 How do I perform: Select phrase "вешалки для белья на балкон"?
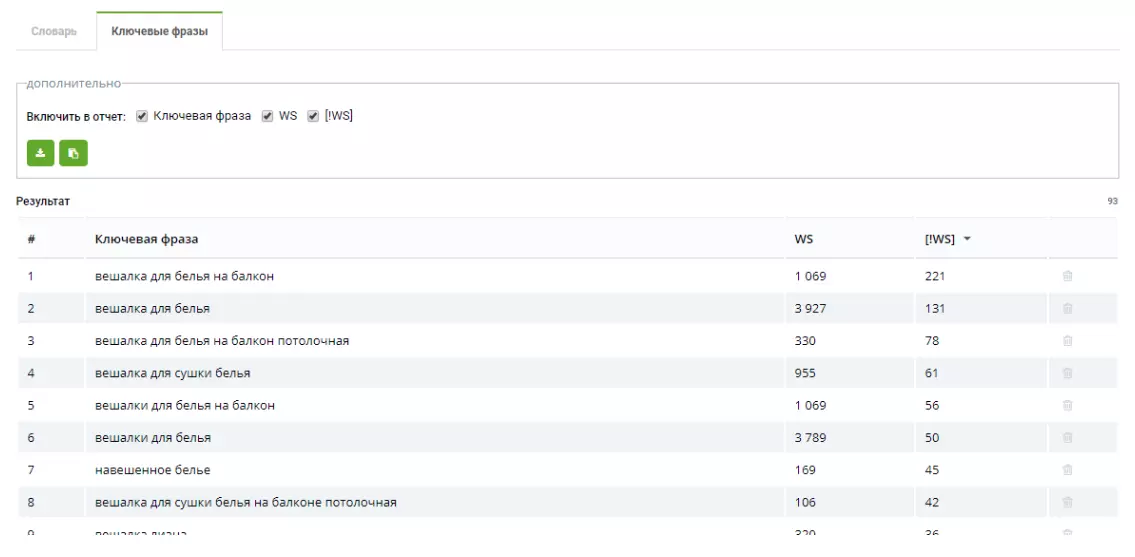(x=185, y=406)
